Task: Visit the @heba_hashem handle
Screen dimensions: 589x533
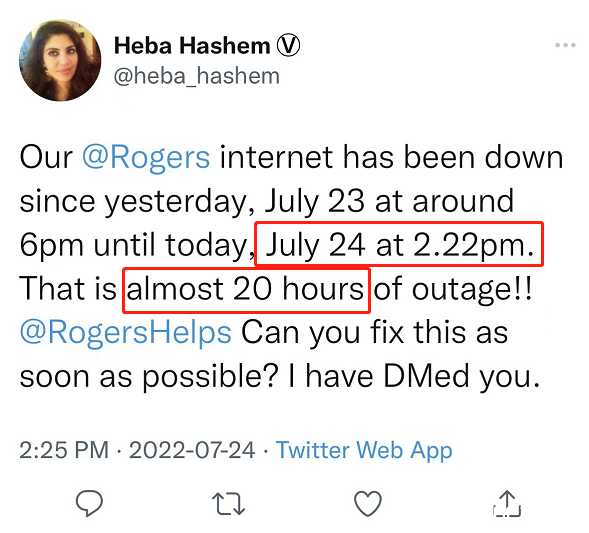Action: tap(196, 76)
